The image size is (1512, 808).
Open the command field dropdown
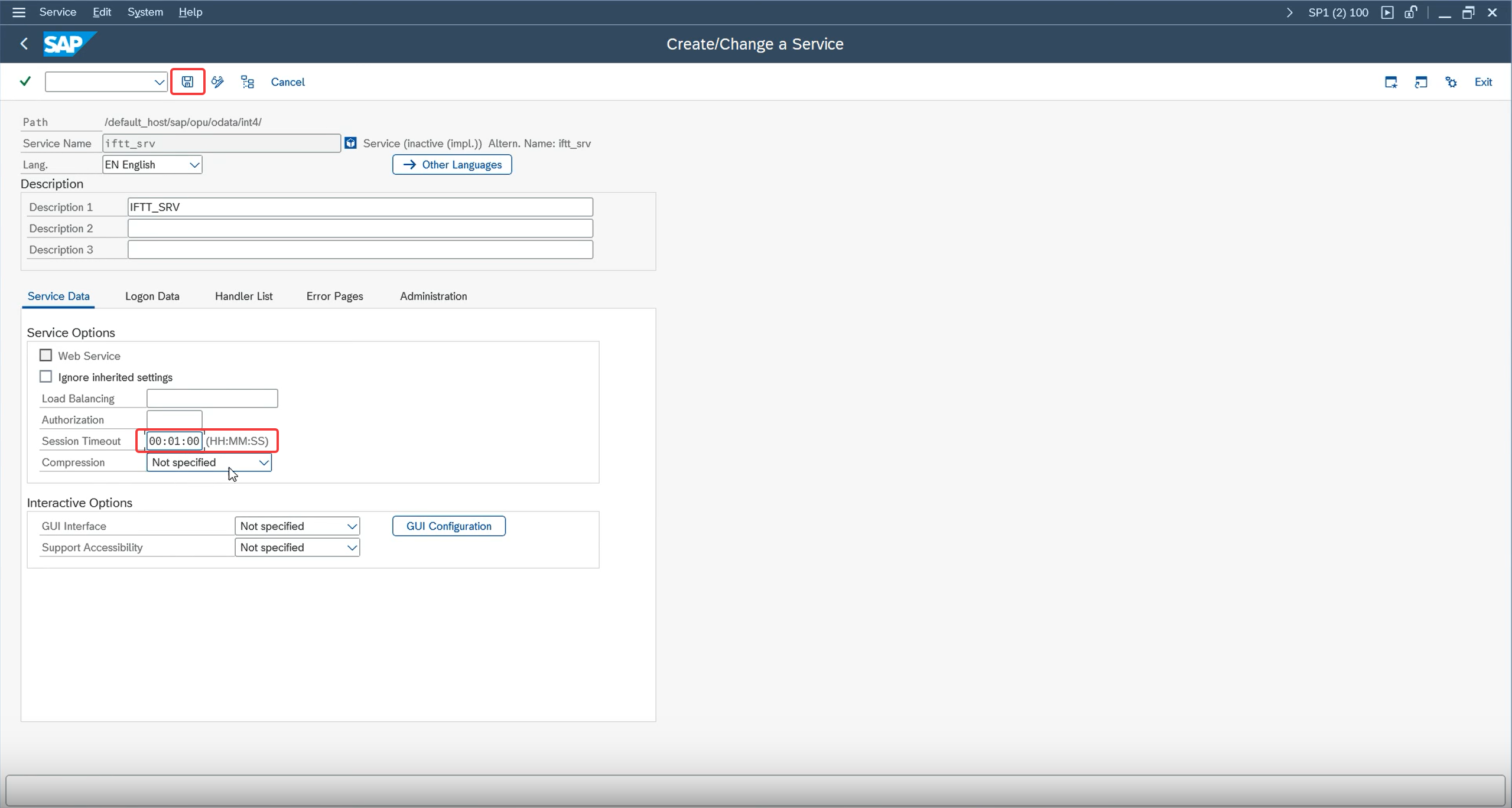click(159, 82)
